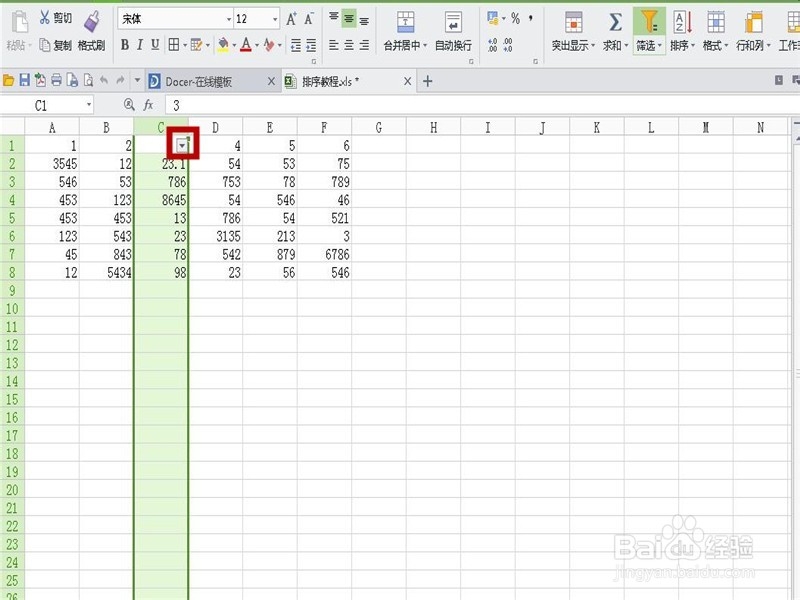The height and width of the screenshot is (600, 800).
Task: Click the red font color A icon
Action: (246, 45)
